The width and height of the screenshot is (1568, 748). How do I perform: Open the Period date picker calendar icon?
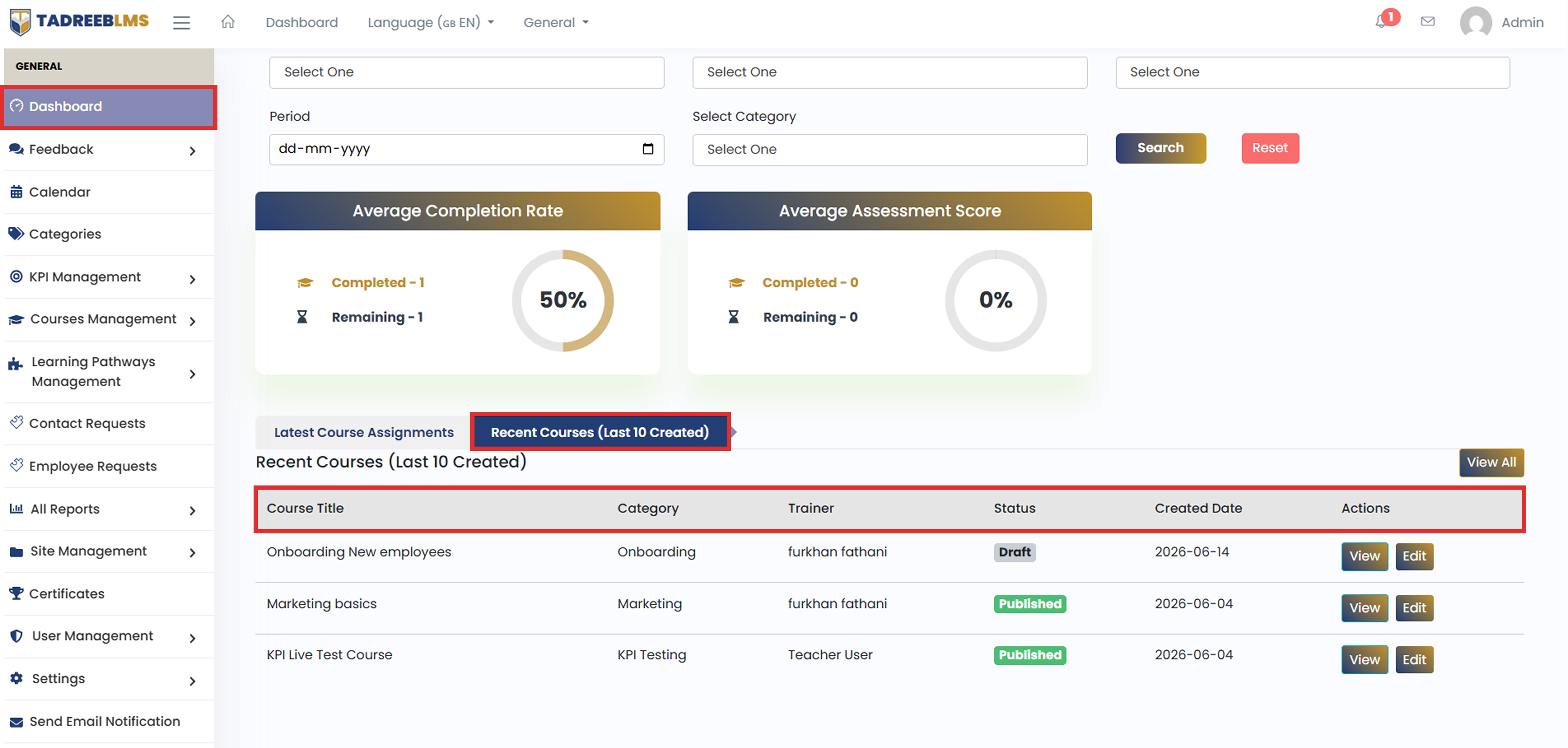(x=647, y=149)
